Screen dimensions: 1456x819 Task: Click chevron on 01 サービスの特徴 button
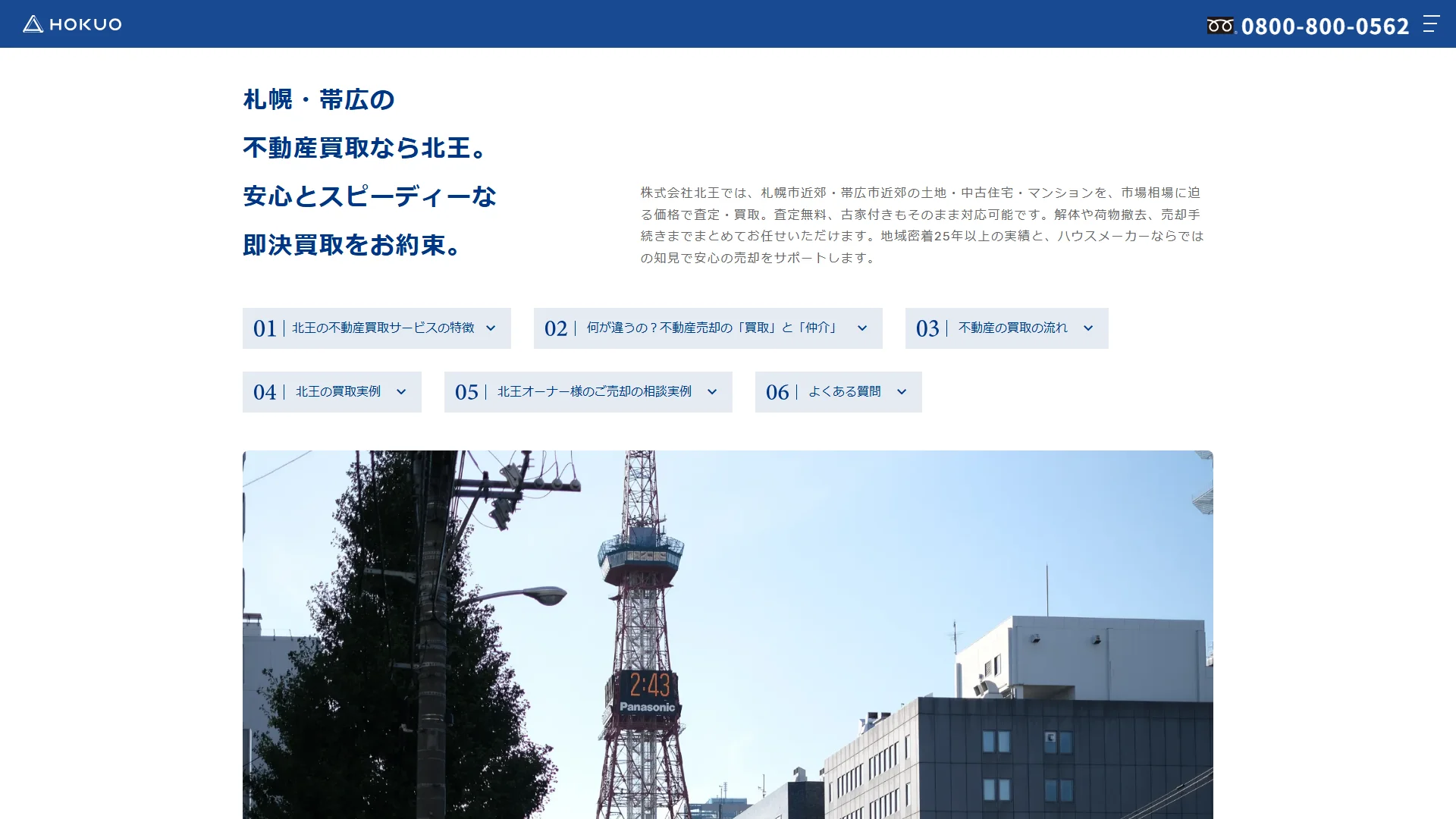(x=491, y=328)
